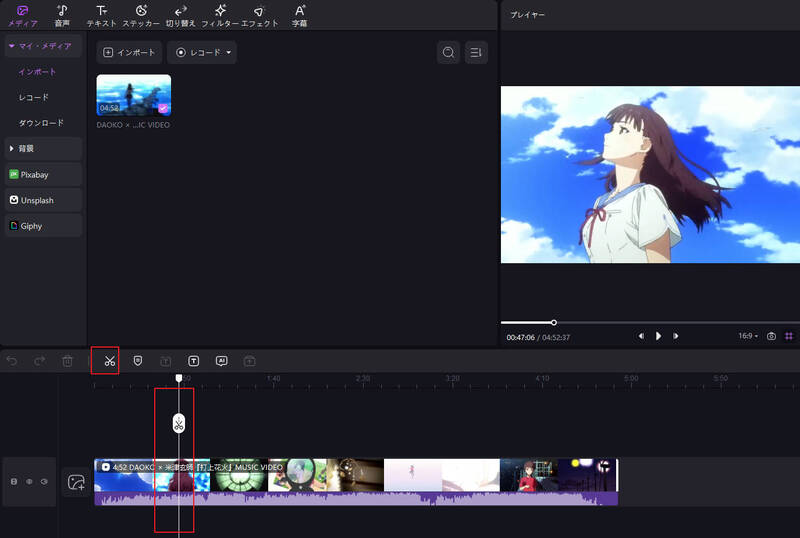Open the テキスト (Text) tab
Image resolution: width=800 pixels, height=538 pixels.
tap(102, 16)
